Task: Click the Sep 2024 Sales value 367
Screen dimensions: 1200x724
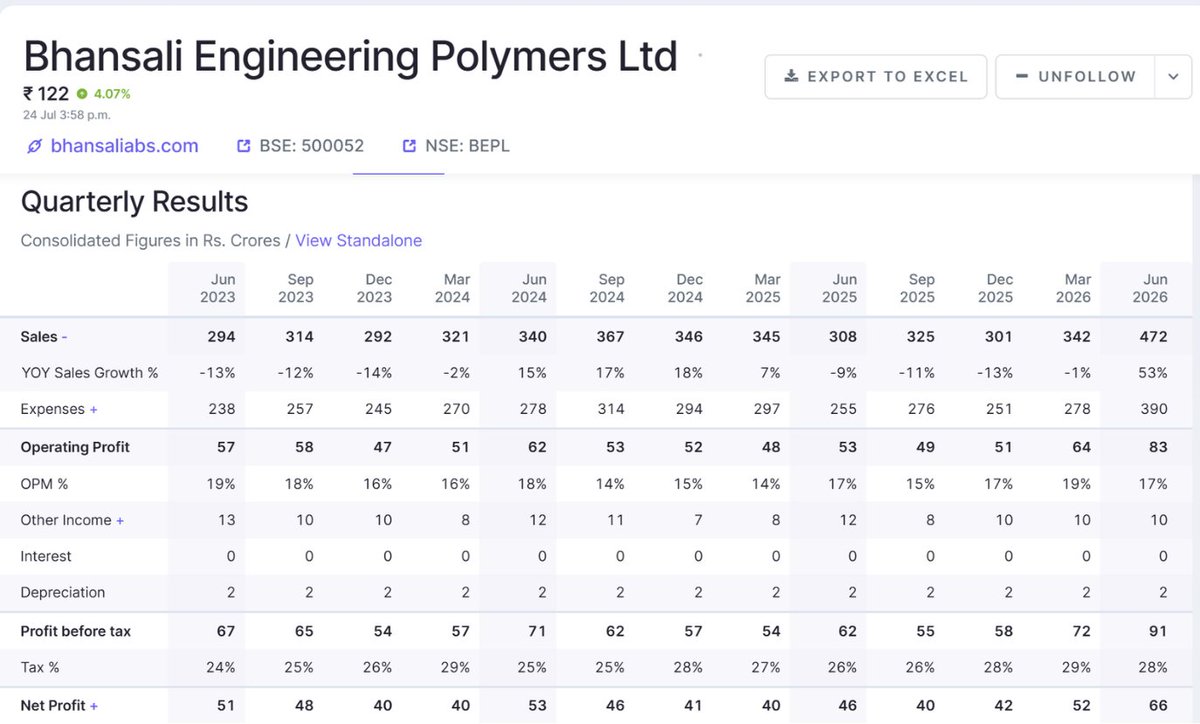Action: pyautogui.click(x=610, y=337)
